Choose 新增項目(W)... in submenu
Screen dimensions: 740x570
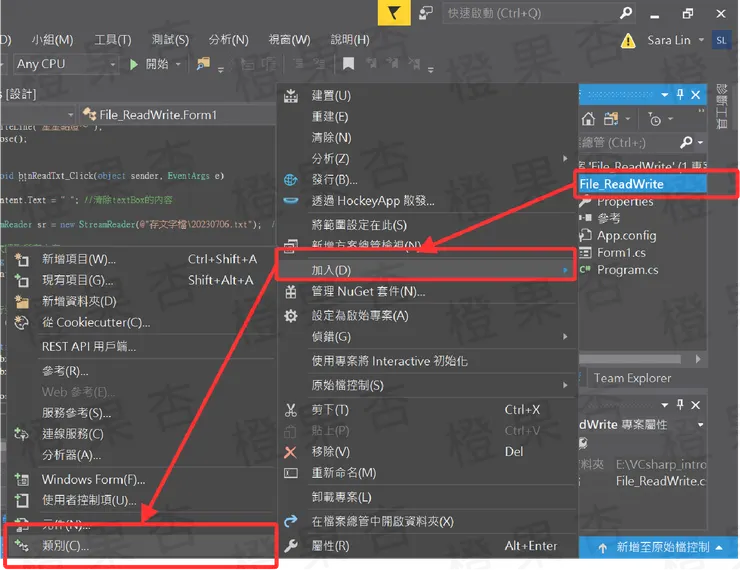tap(141, 259)
